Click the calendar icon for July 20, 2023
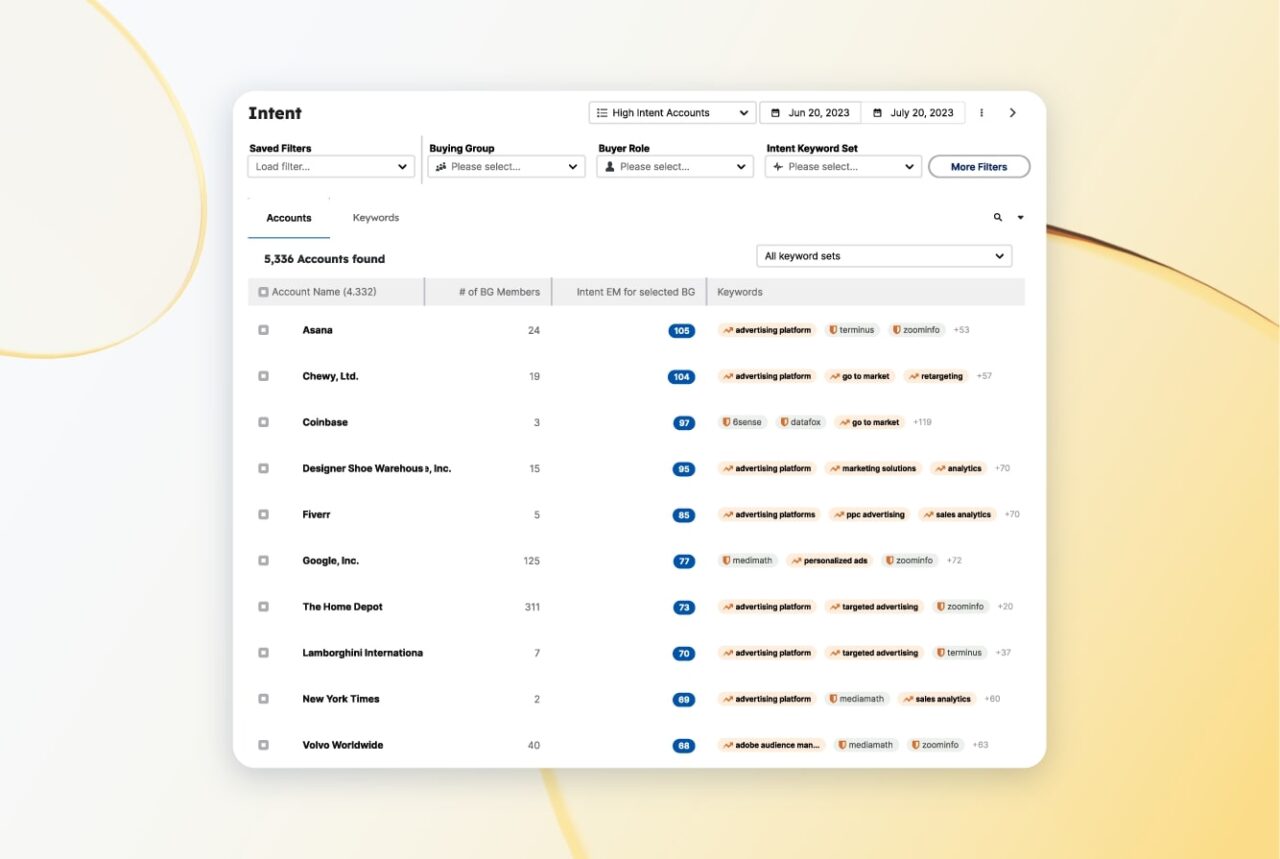The image size is (1280, 859). click(x=878, y=113)
